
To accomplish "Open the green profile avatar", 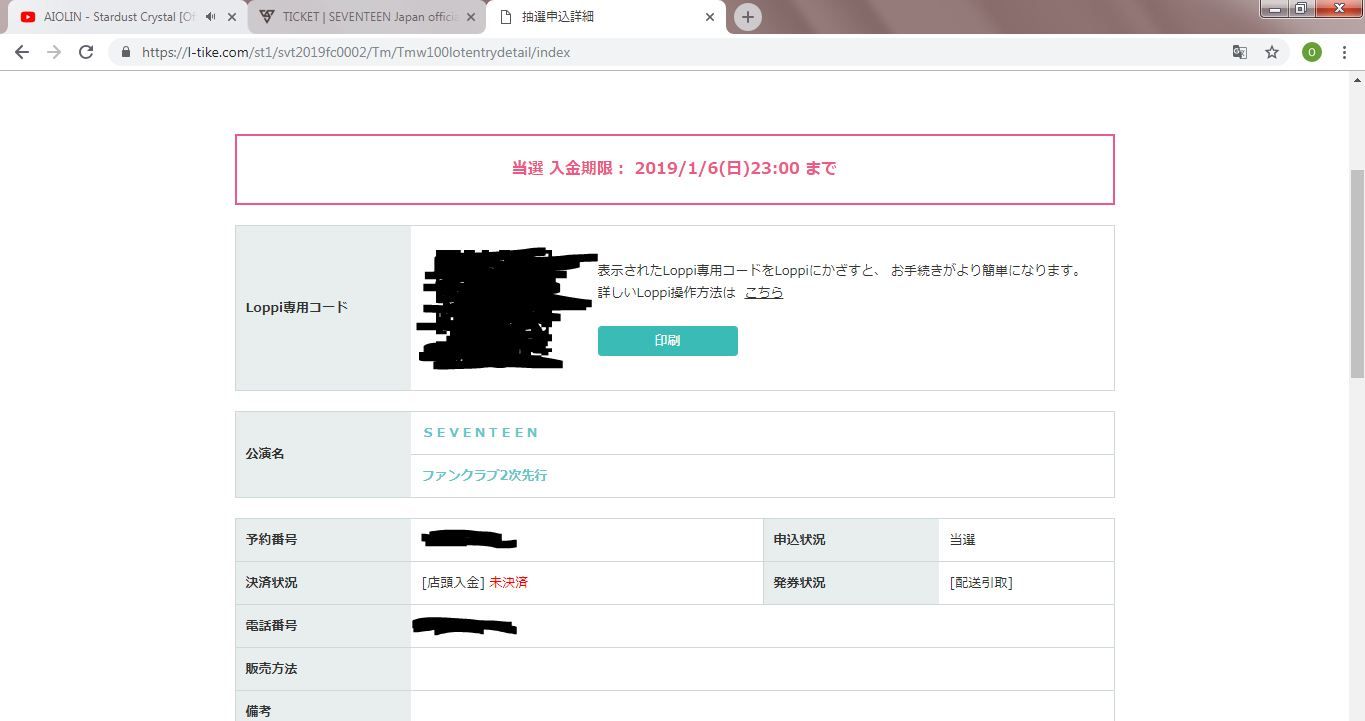I will click(x=1311, y=52).
